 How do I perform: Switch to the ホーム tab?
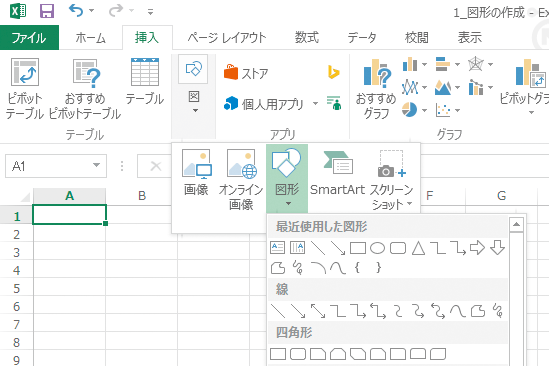pos(90,37)
